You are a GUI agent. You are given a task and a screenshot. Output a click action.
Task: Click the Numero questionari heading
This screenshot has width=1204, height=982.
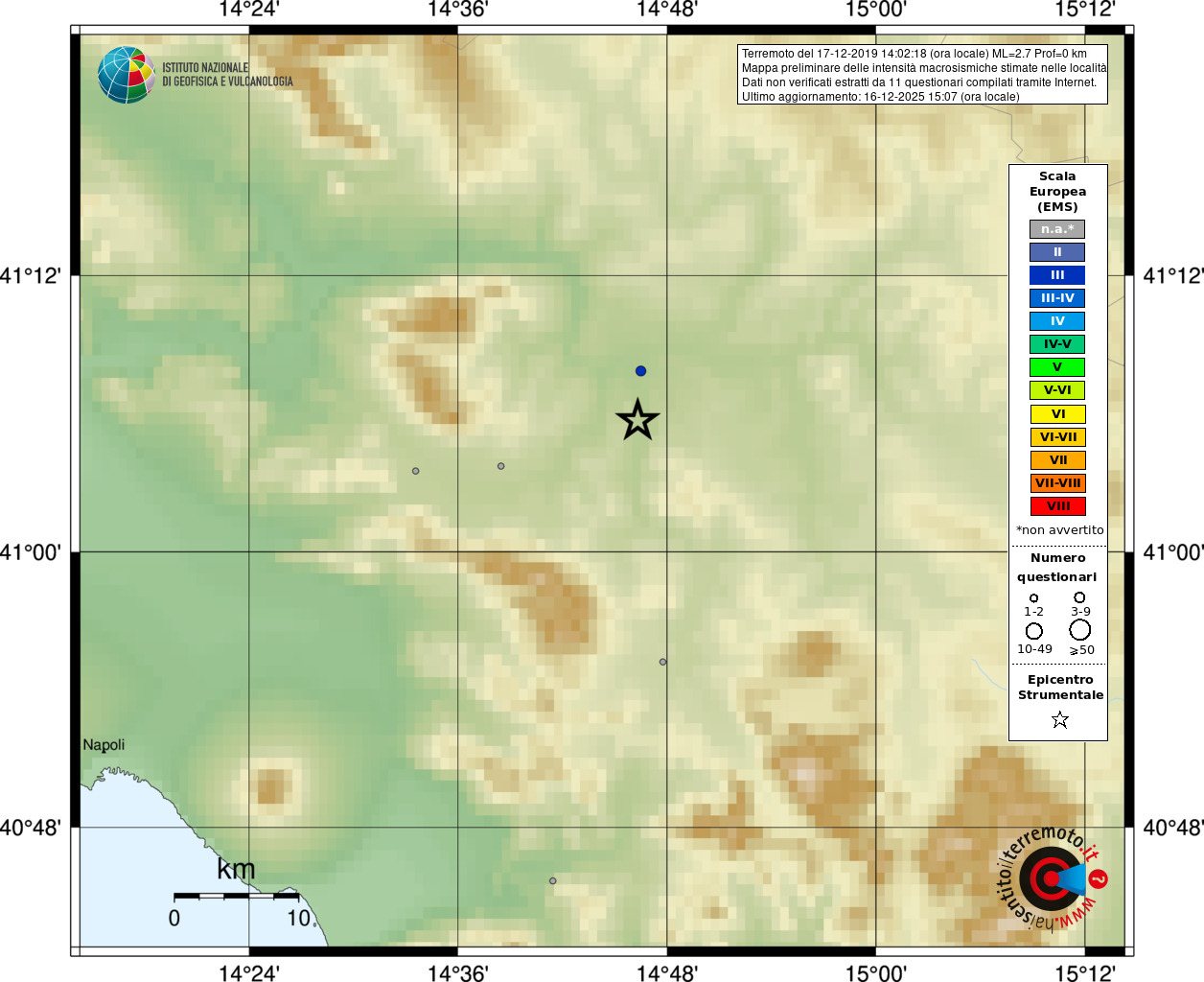pos(1057,568)
